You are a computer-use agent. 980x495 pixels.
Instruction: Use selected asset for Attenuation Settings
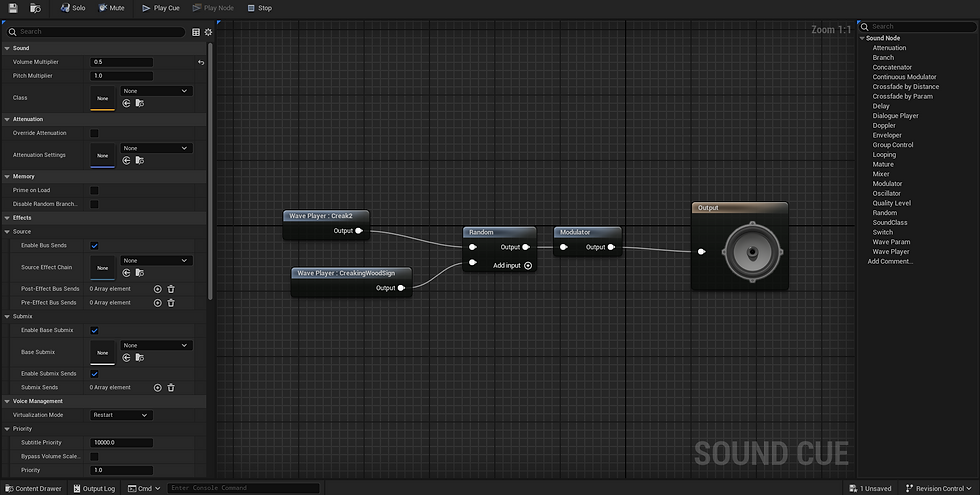point(126,161)
